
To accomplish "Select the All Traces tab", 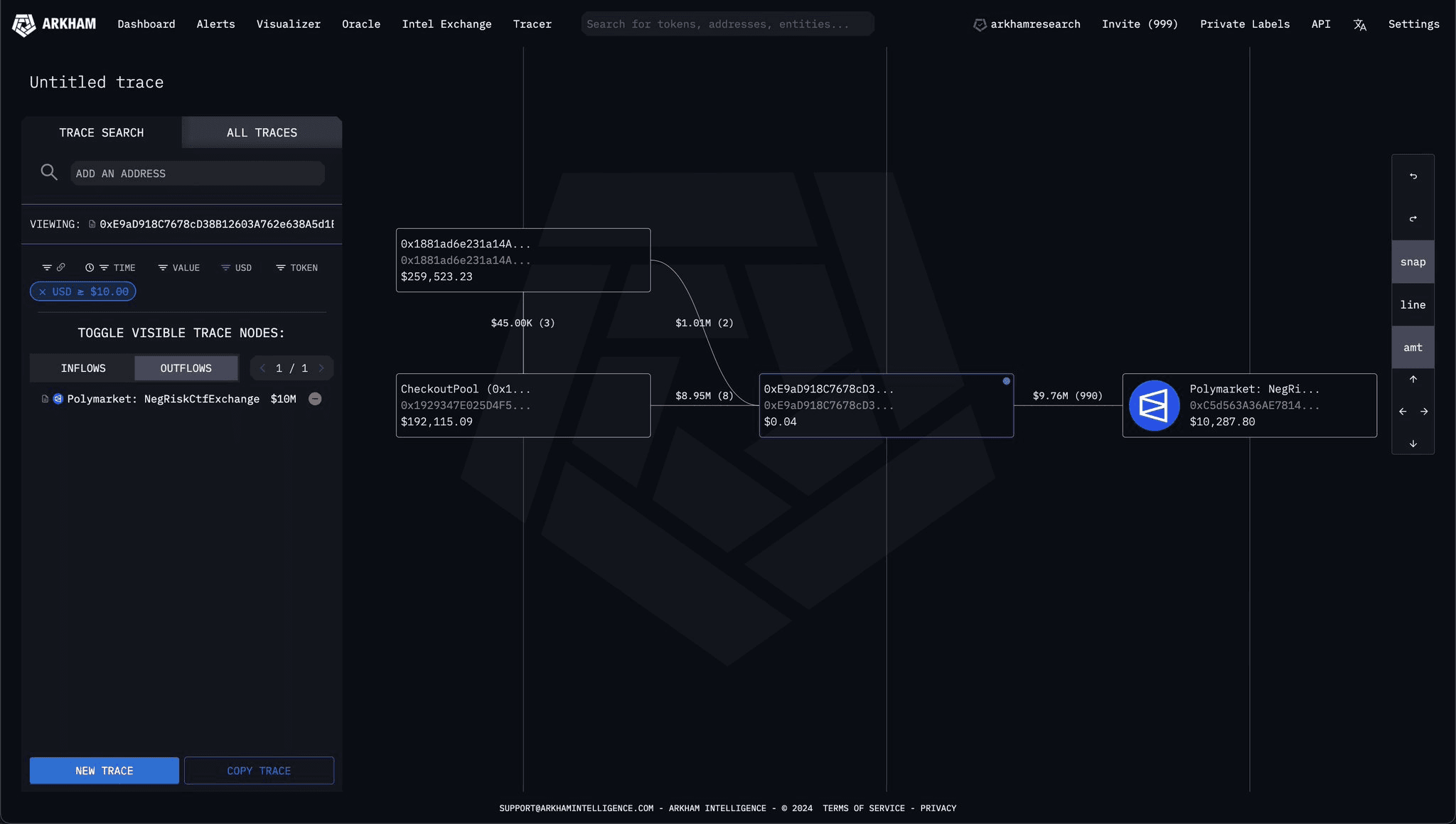I will [262, 132].
